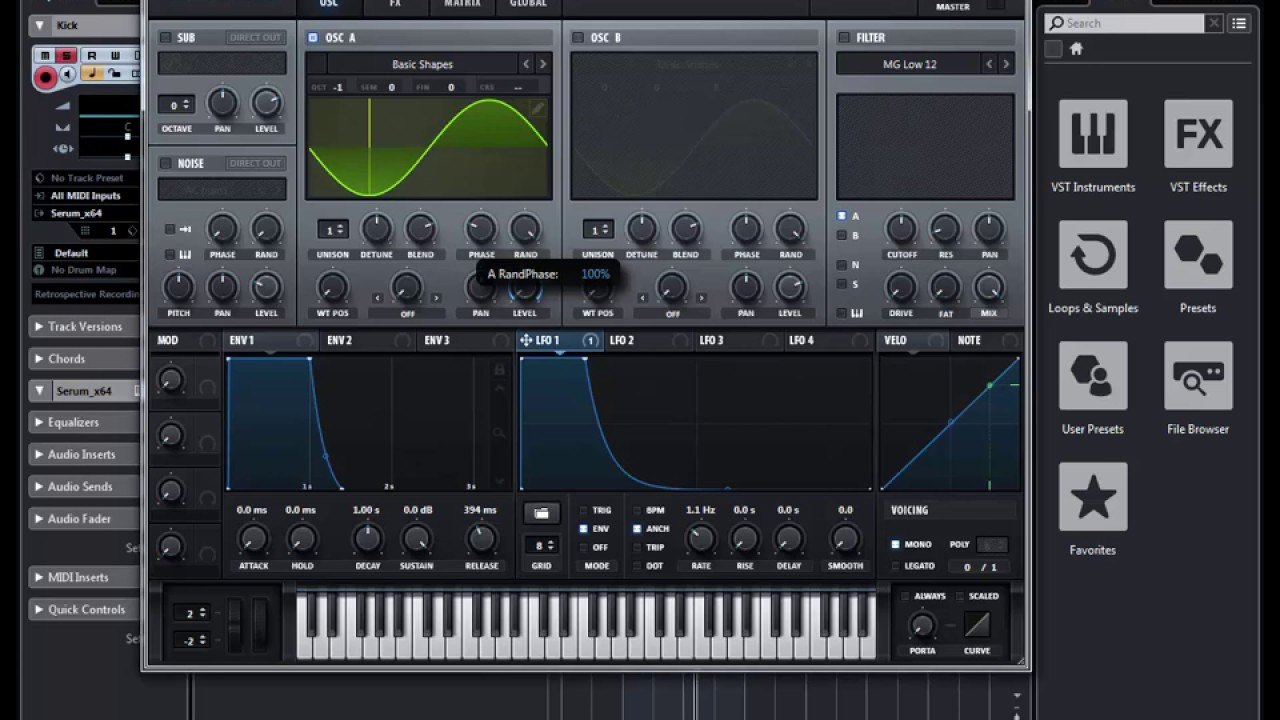Toggle MONO voicing checkbox

[x=895, y=545]
